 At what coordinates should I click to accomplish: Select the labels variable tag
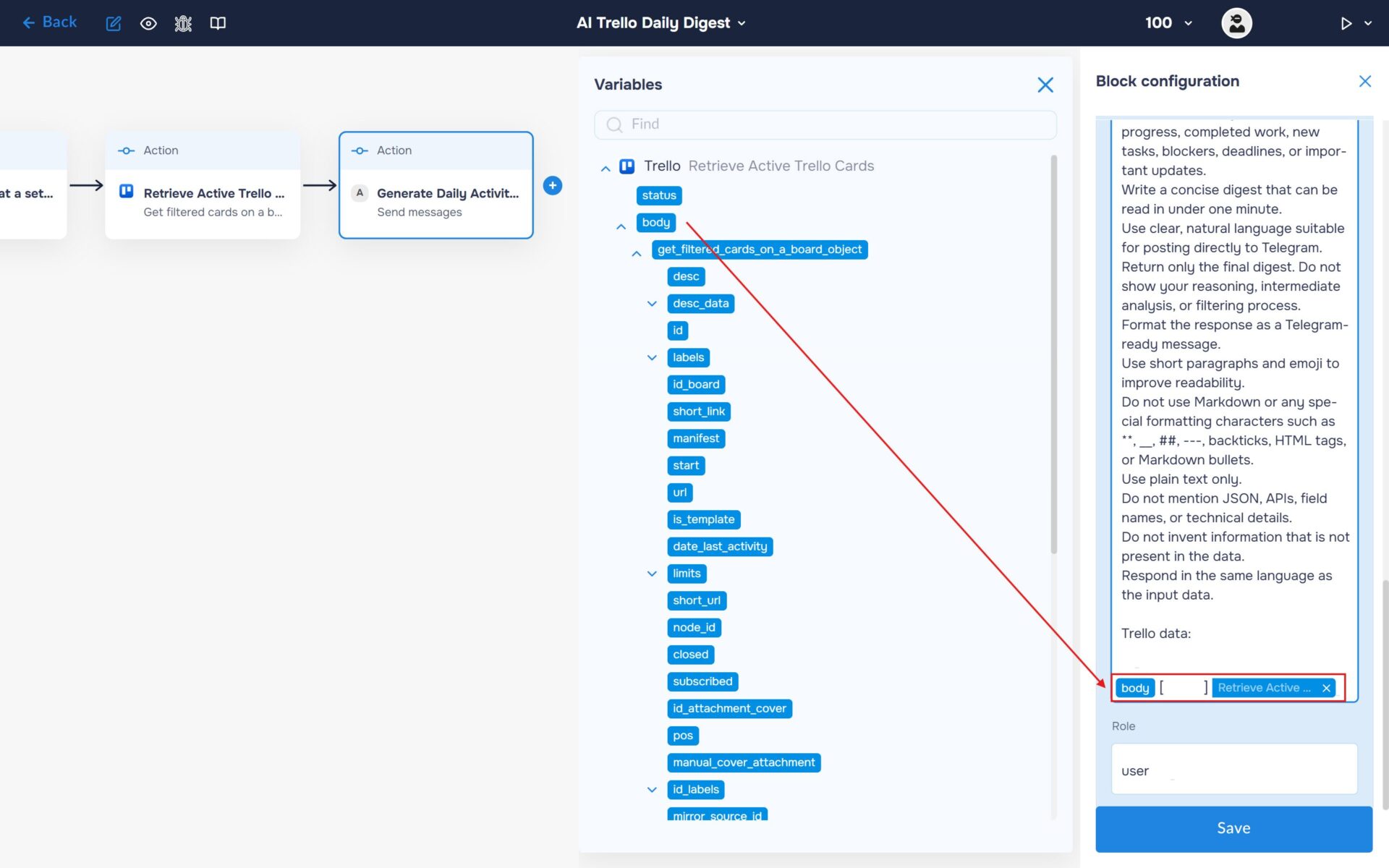point(688,357)
